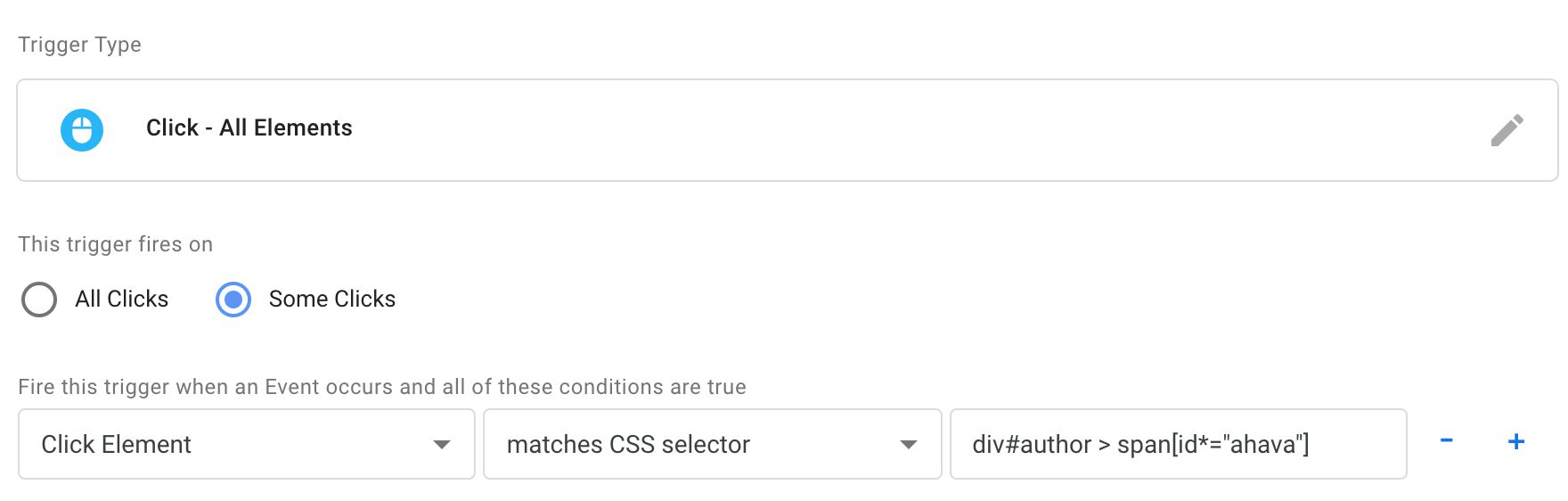Click the pencil edit icon for trigger type
1568x501 pixels.
pyautogui.click(x=1507, y=130)
